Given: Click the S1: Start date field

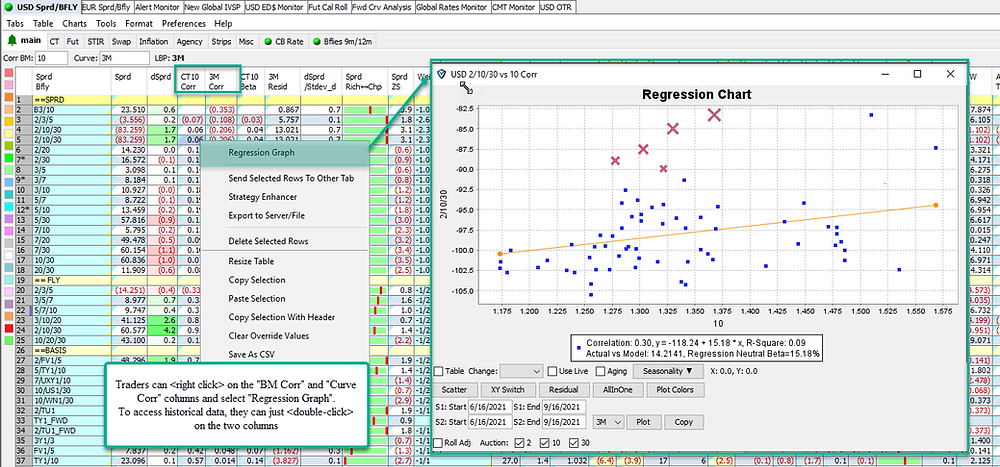Looking at the screenshot, I should click(488, 405).
